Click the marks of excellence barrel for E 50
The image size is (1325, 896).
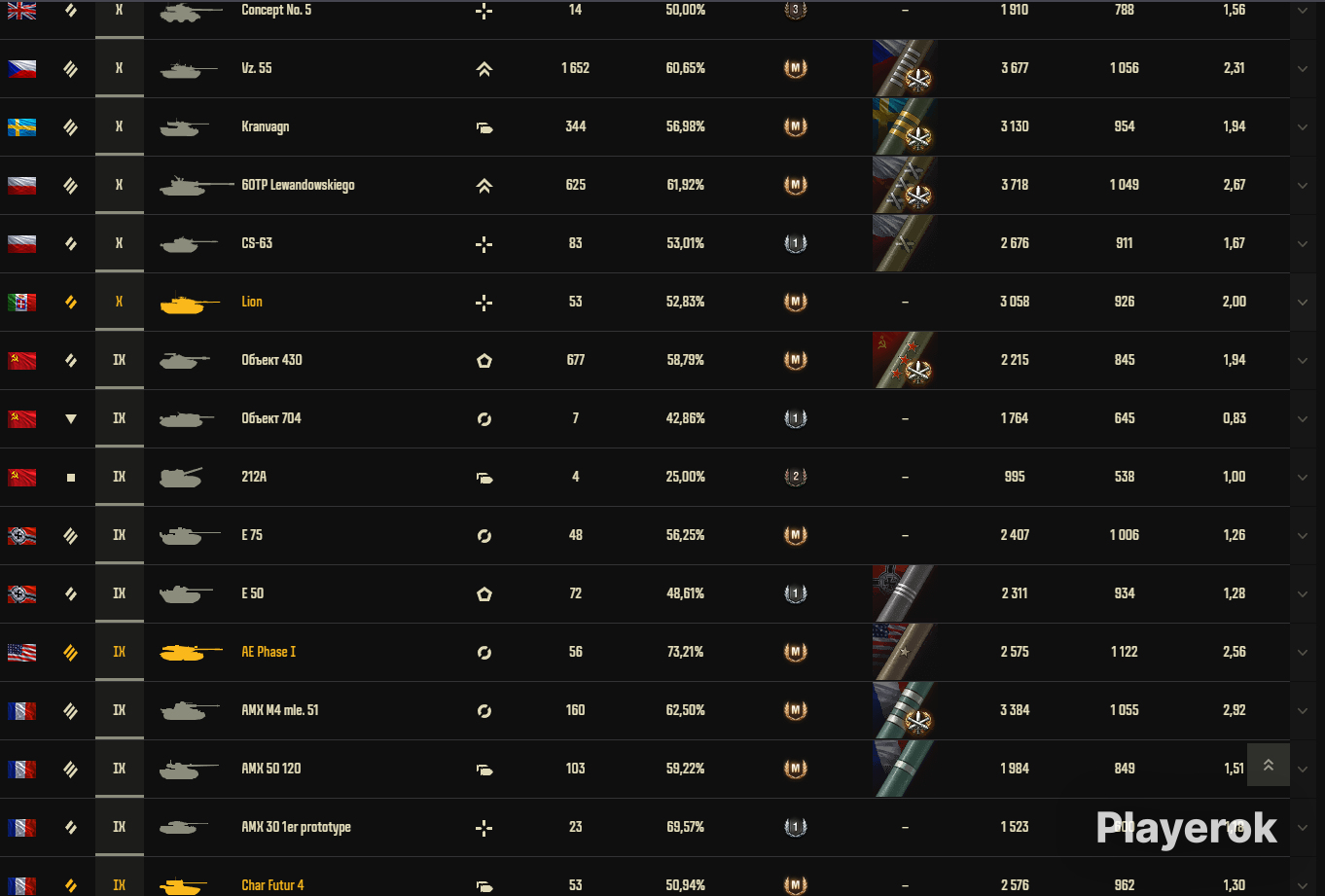pyautogui.click(x=904, y=593)
